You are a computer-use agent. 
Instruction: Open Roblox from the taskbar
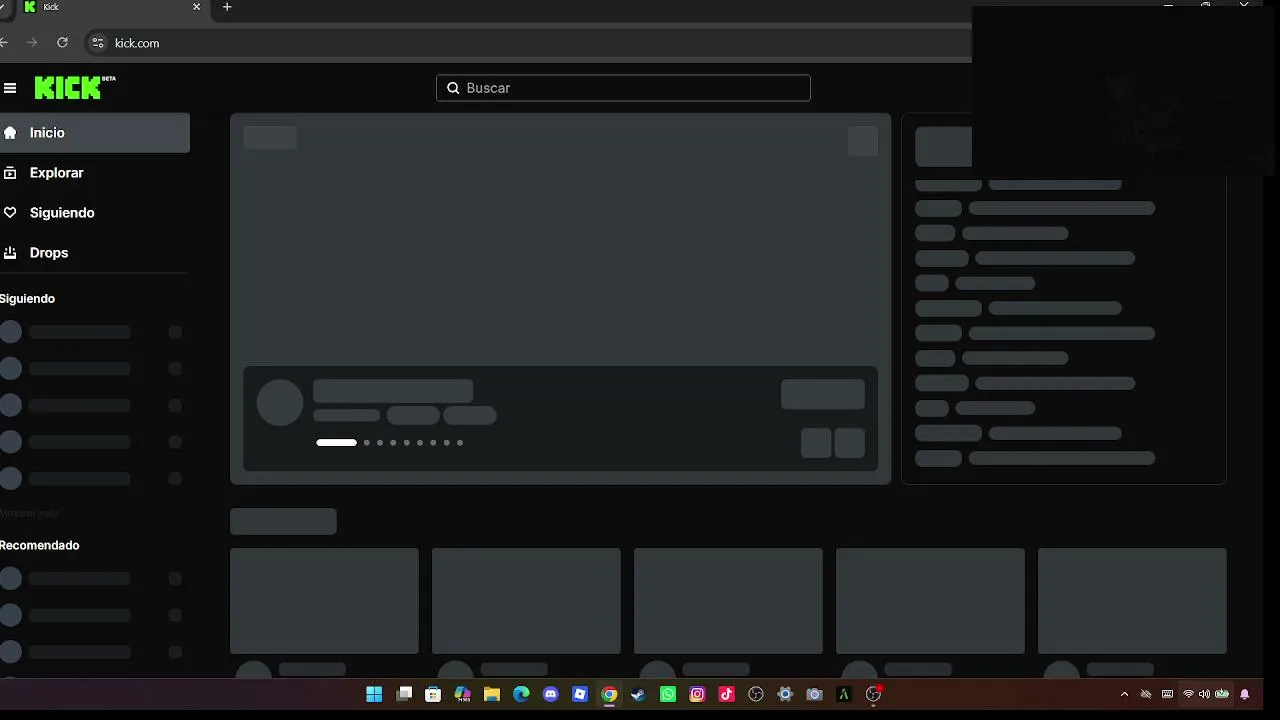[579, 694]
